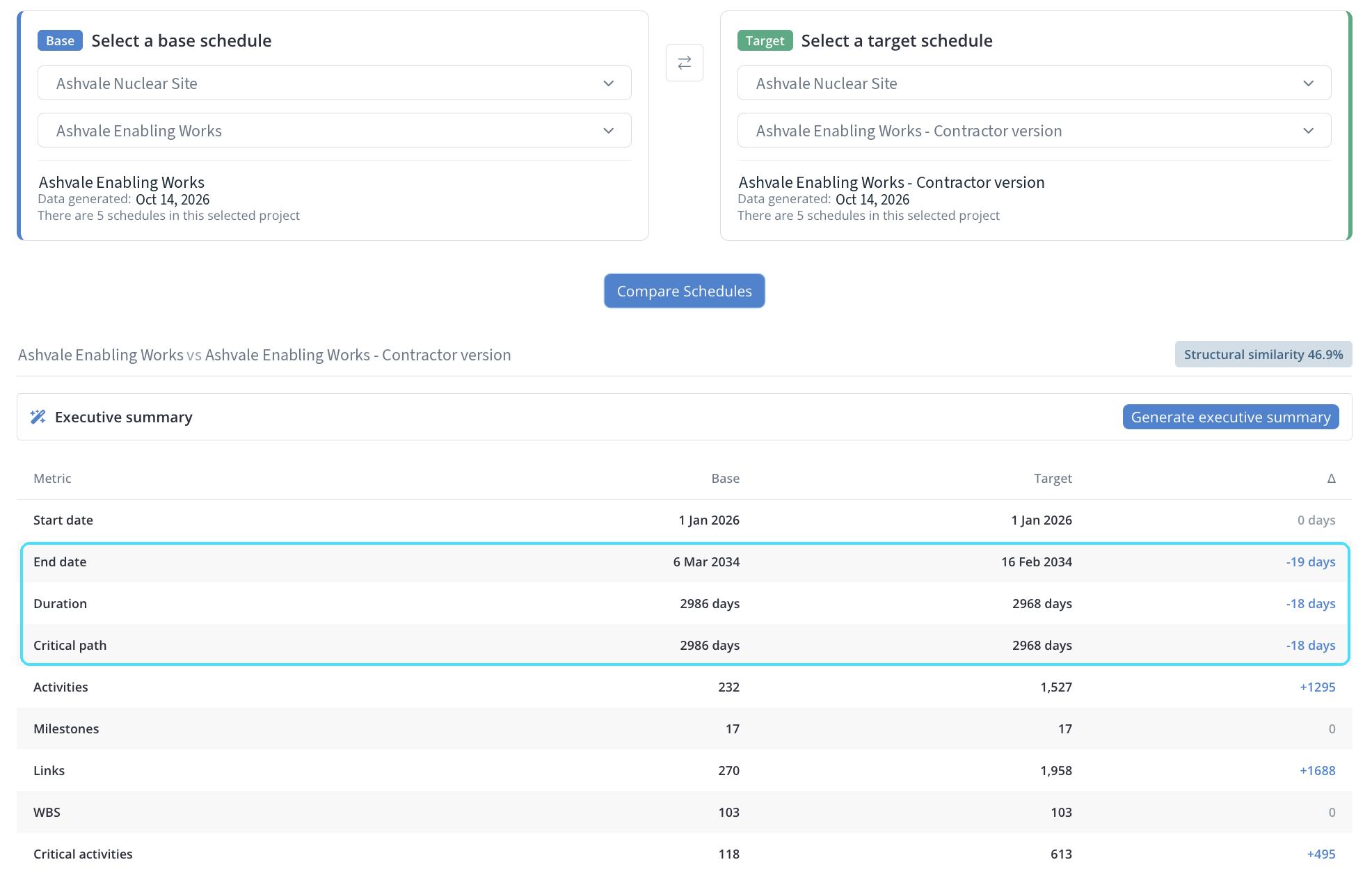Click the Executive summary heading
1372x869 pixels.
tap(124, 417)
